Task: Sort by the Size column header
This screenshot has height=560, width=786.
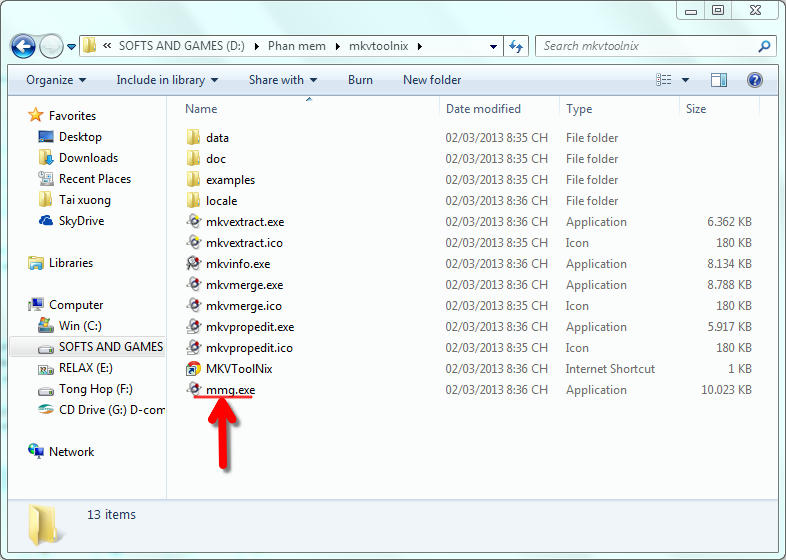Action: coord(696,109)
